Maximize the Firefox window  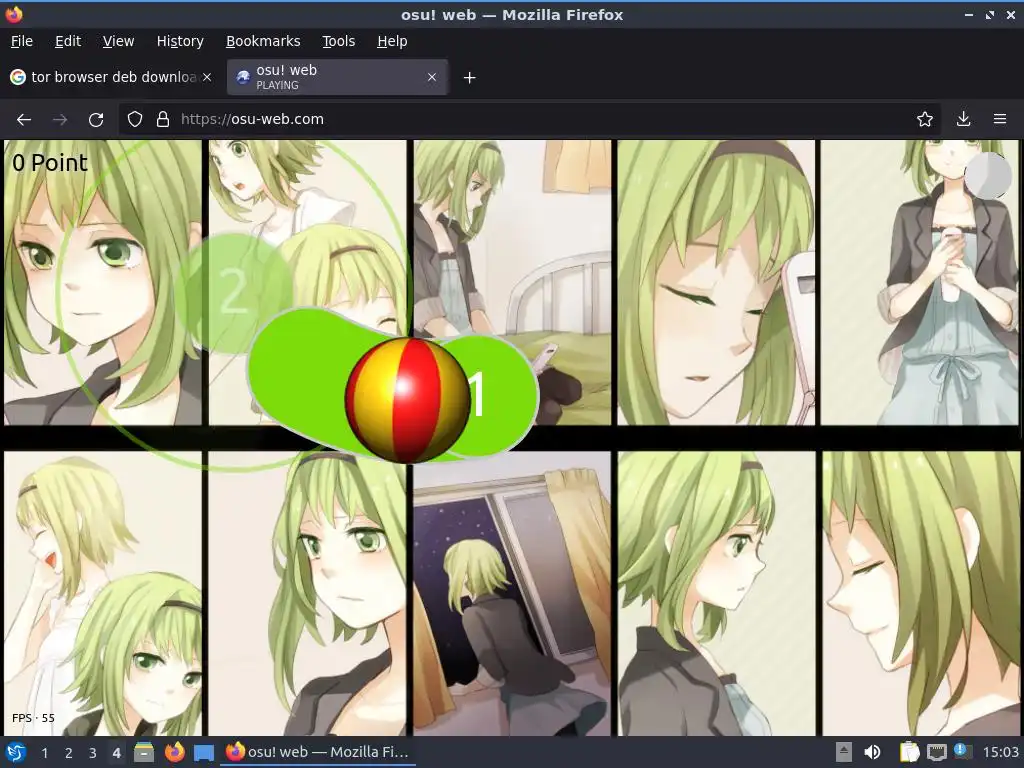click(x=989, y=14)
